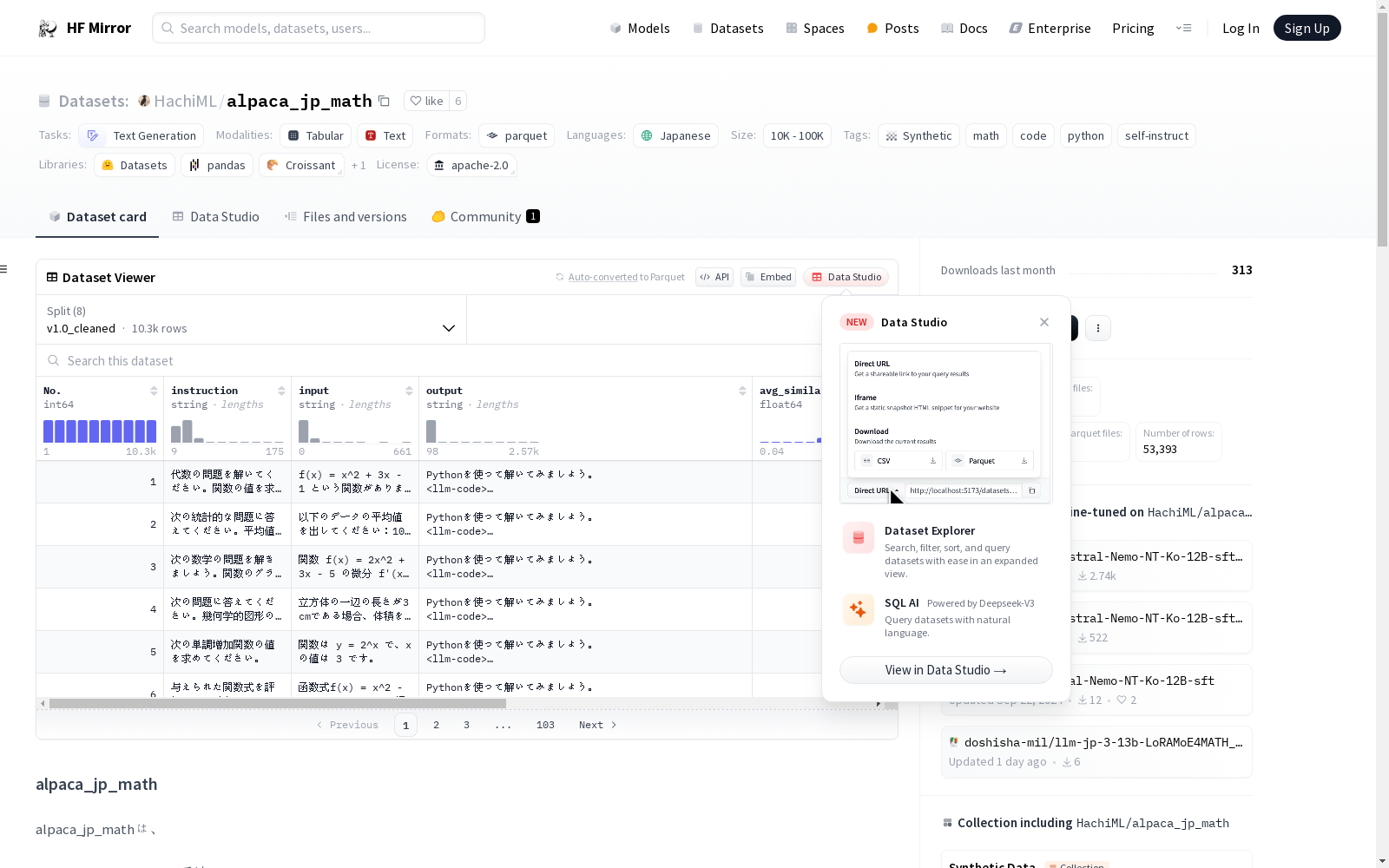Open the Community tab
Screen dimensions: 1389x868
point(484,216)
